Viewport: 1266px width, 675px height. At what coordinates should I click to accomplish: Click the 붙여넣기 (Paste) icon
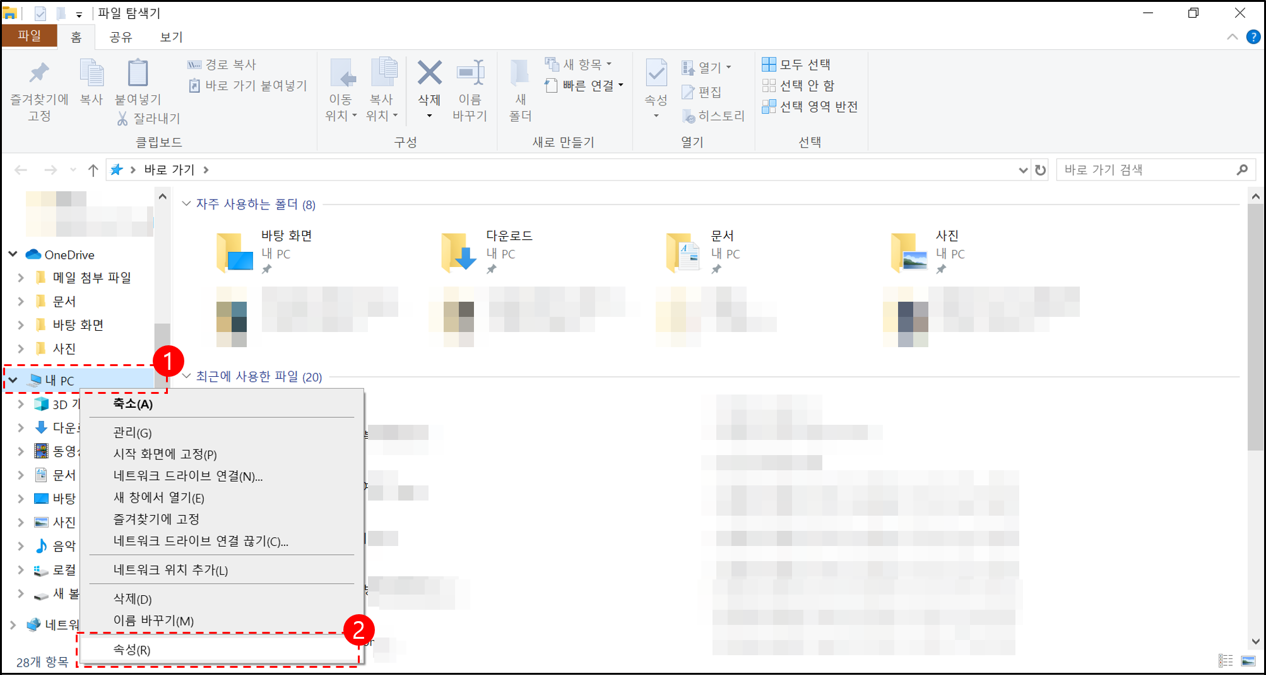pyautogui.click(x=137, y=88)
